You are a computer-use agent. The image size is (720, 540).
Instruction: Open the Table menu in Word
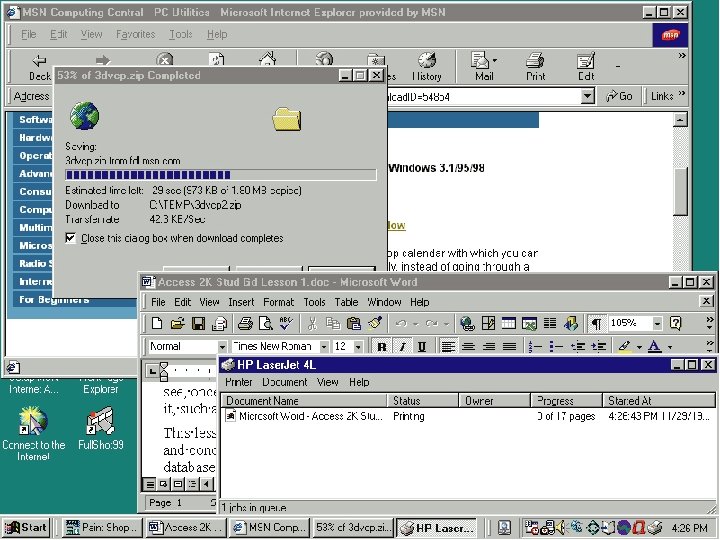click(346, 302)
